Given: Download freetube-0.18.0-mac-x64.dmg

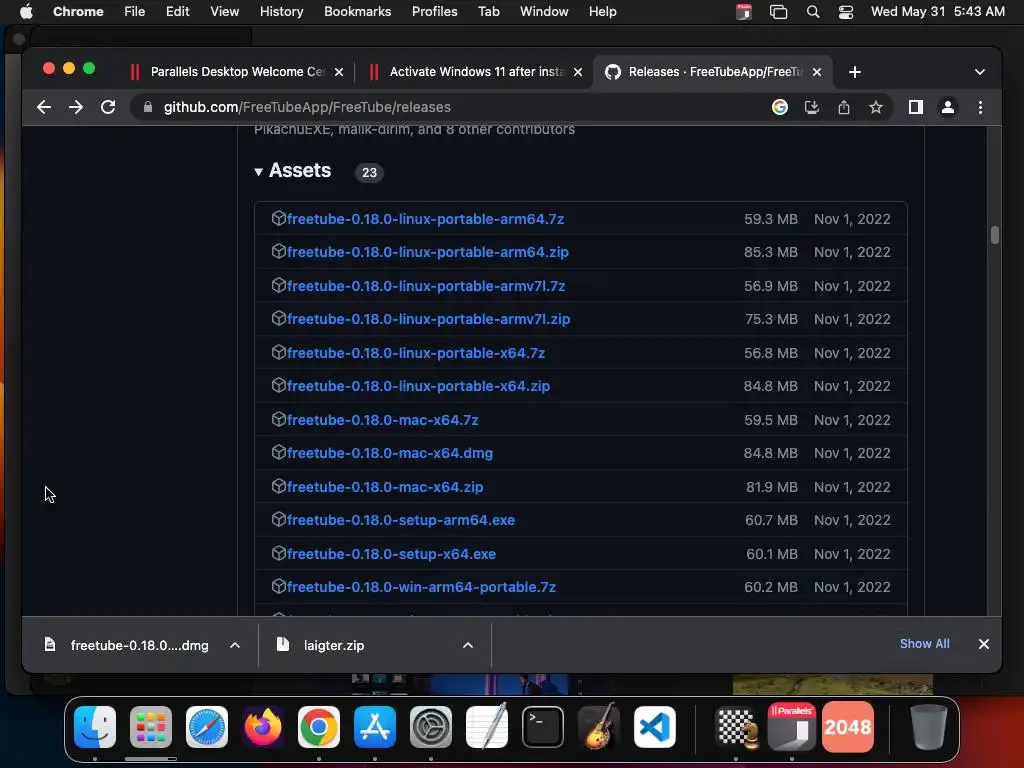Looking at the screenshot, I should [x=390, y=453].
